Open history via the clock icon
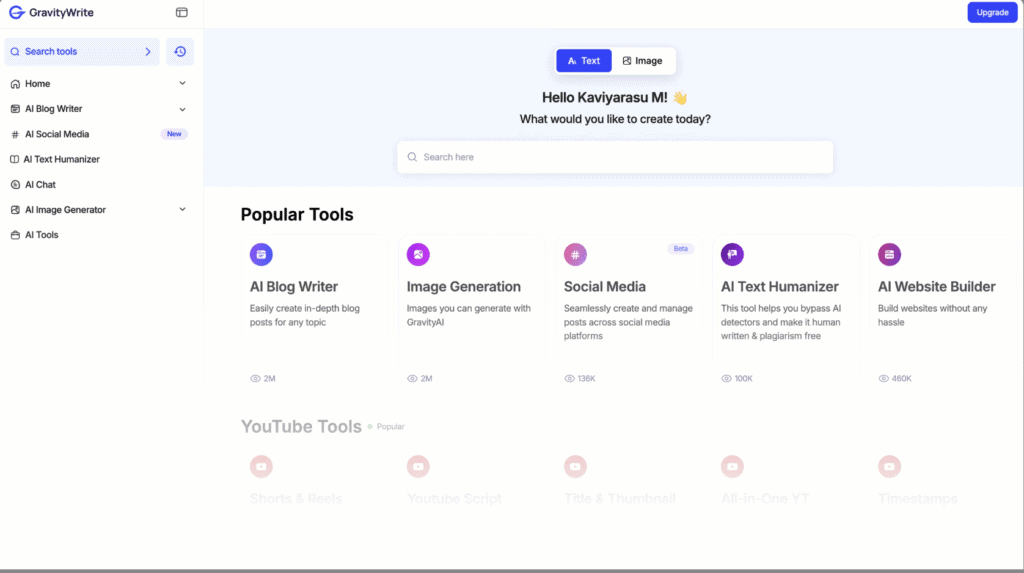1024x573 pixels. pyautogui.click(x=180, y=51)
